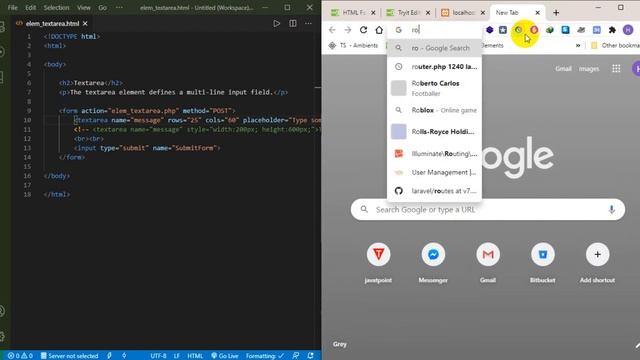Start voice search with microphone icon
The image size is (640, 360).
[611, 209]
